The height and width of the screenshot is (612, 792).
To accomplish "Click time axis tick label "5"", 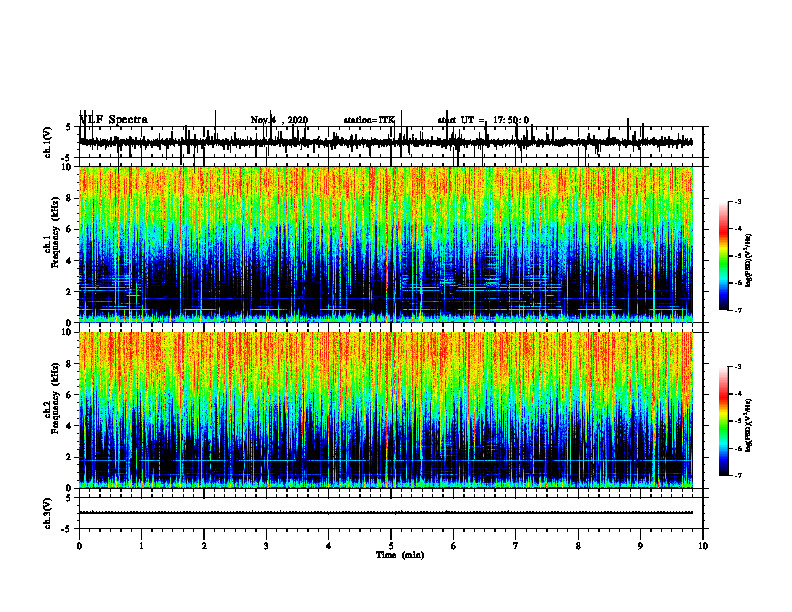I will [391, 546].
